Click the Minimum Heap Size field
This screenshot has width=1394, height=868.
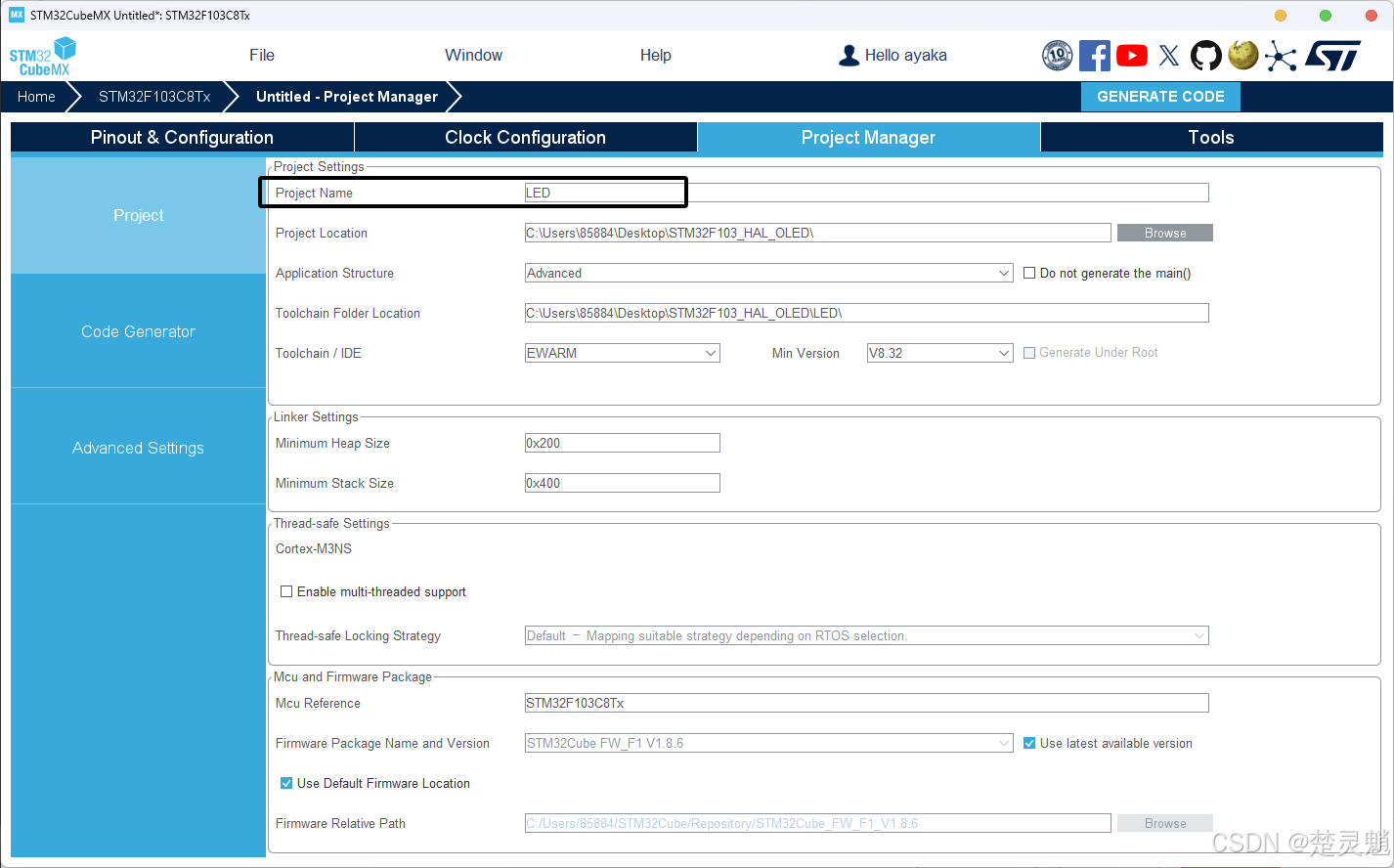tap(623, 443)
